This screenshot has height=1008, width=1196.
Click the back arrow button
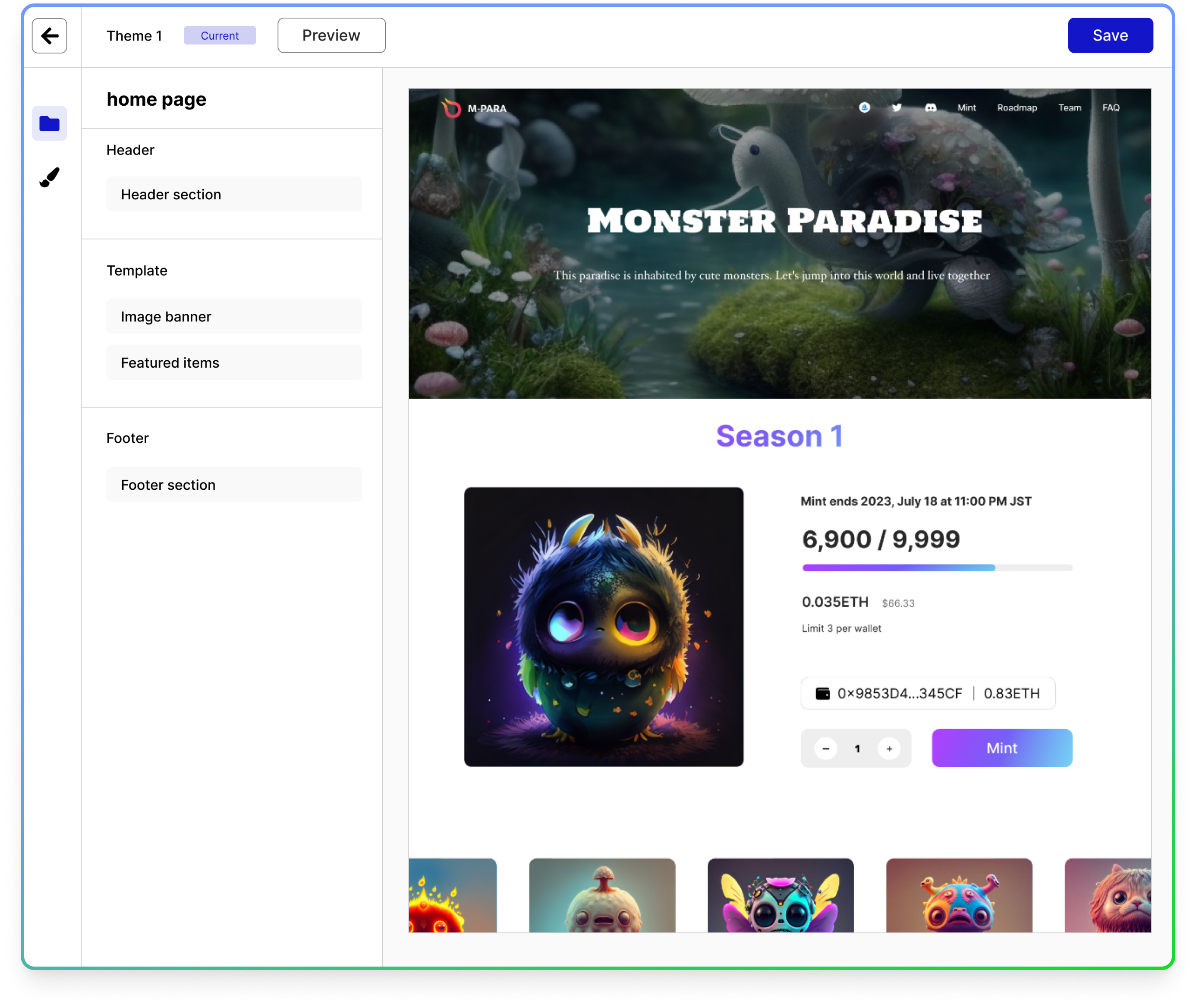[x=49, y=35]
